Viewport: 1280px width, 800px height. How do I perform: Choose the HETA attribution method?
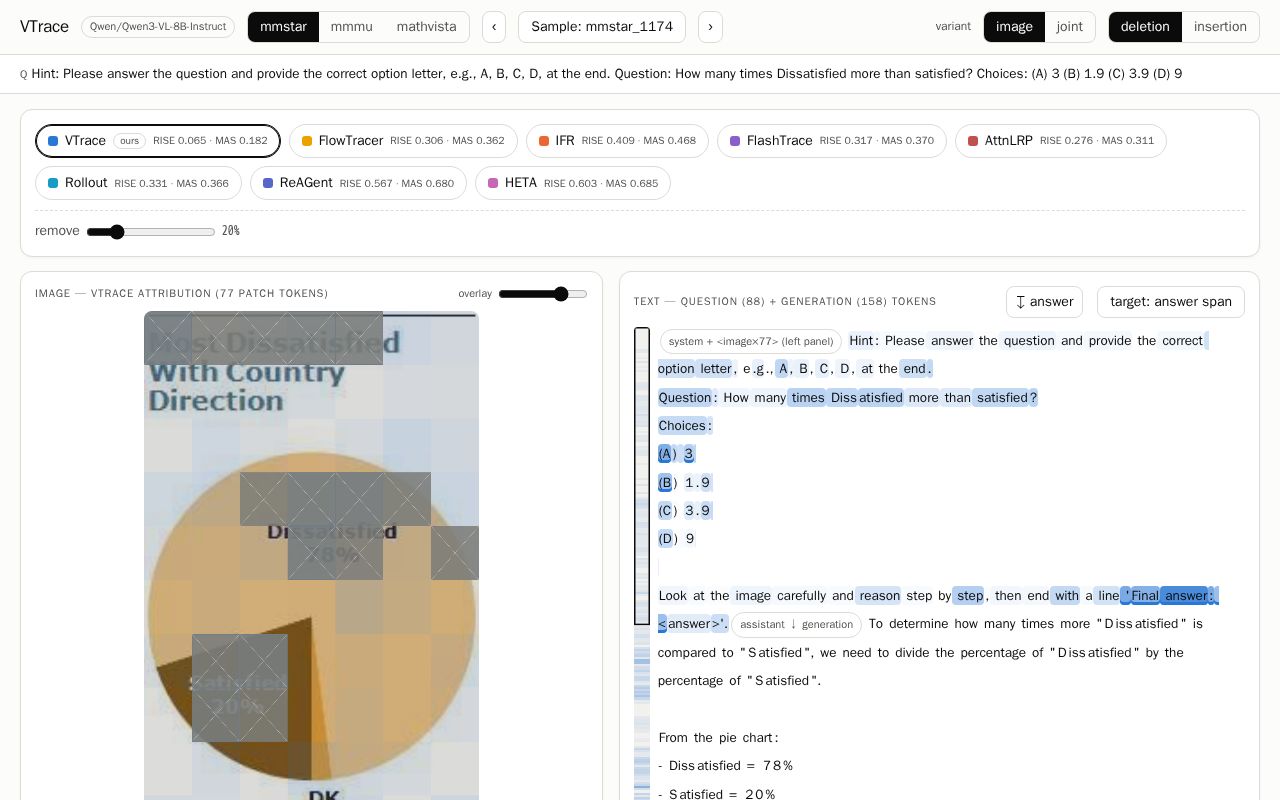click(573, 183)
